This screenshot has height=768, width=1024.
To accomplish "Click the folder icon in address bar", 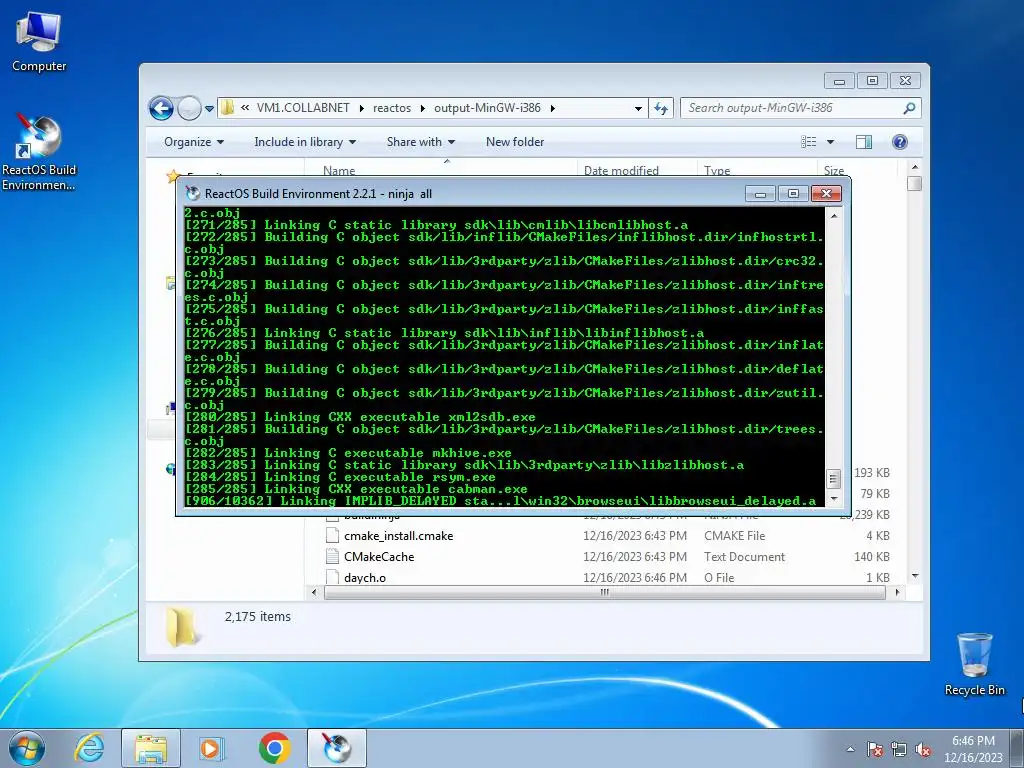I will click(227, 108).
